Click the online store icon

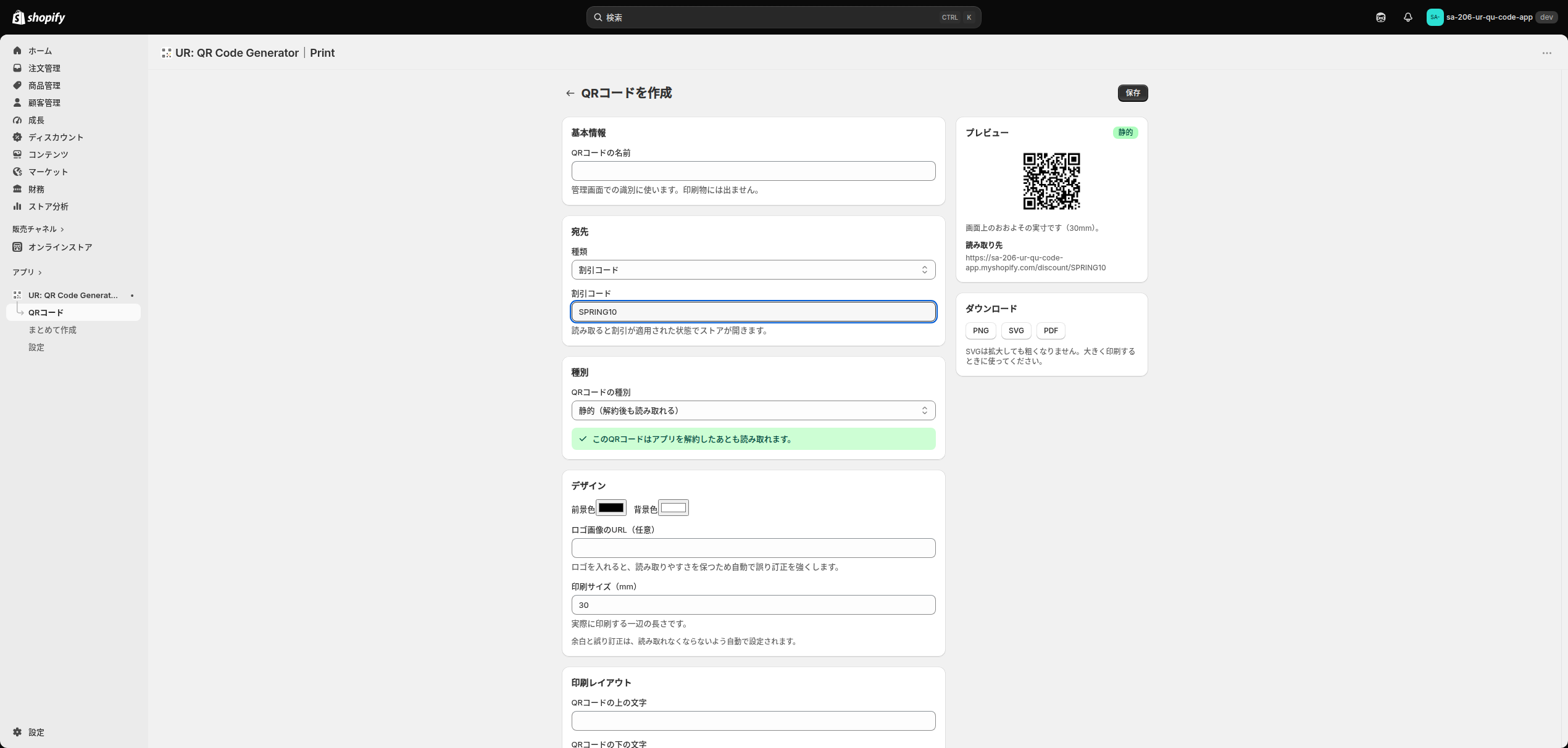(17, 247)
